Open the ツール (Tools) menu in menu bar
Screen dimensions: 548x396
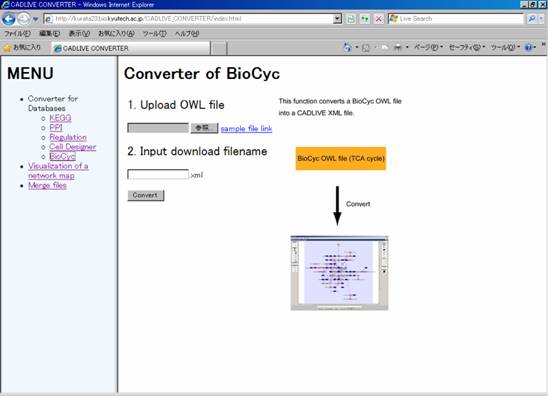(x=154, y=34)
